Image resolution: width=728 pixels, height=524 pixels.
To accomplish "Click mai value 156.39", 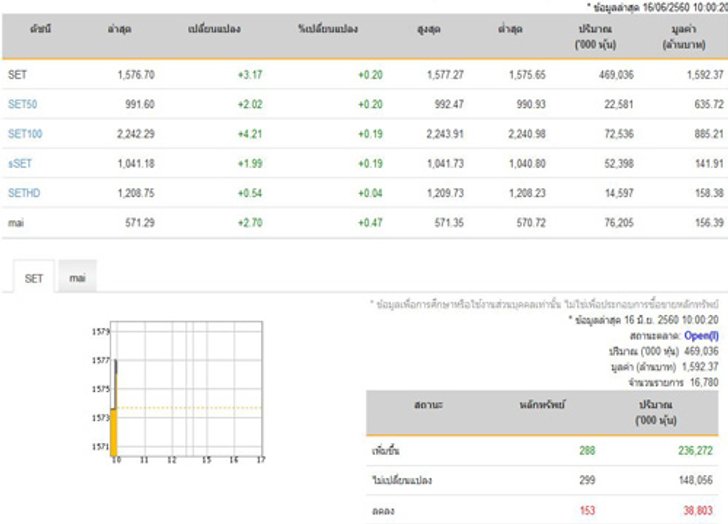I will click(709, 223).
